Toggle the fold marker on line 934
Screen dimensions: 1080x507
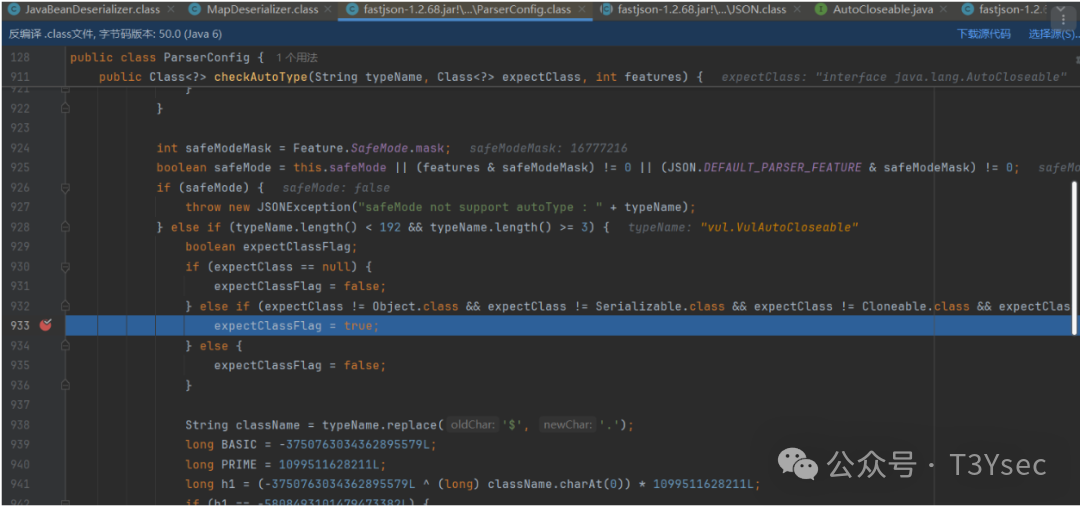(x=65, y=346)
